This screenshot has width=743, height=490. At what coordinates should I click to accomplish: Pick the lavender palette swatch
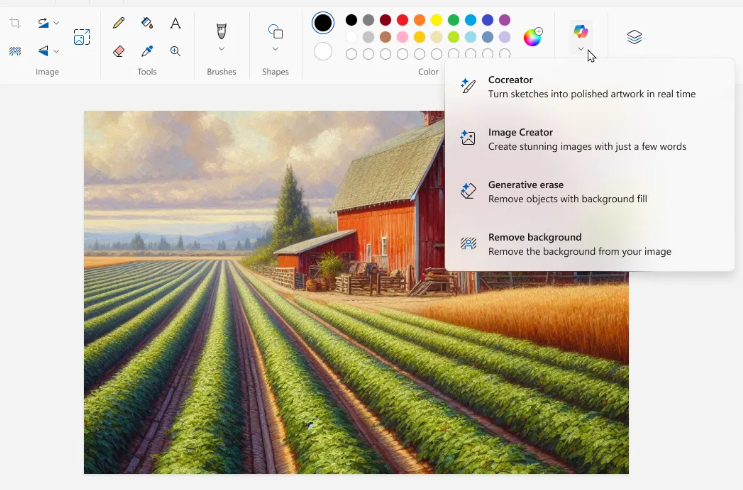(505, 37)
